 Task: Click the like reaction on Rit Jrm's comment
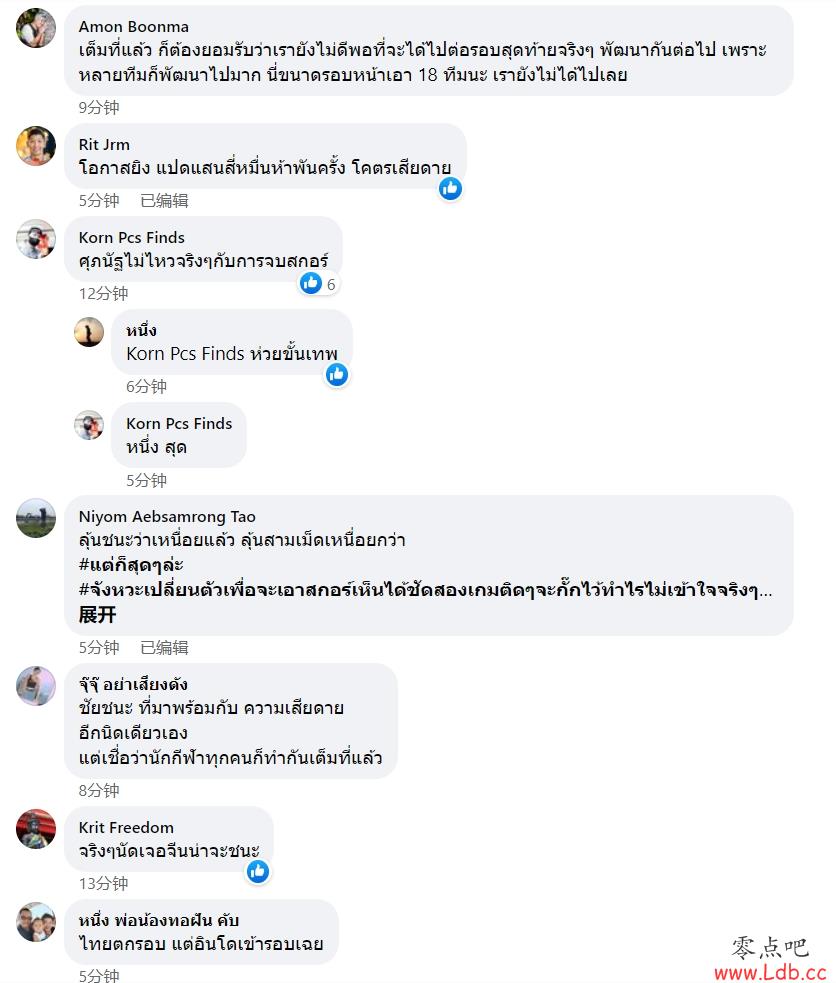pyautogui.click(x=450, y=189)
